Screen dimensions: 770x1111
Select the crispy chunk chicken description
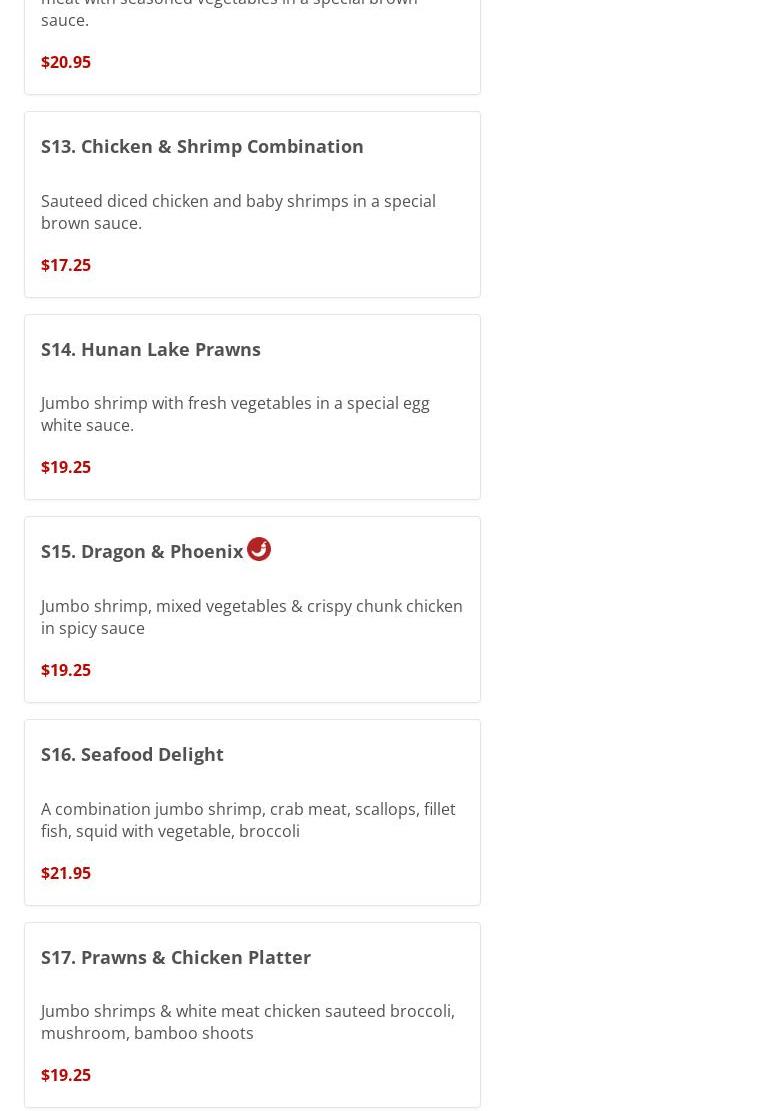(x=251, y=617)
